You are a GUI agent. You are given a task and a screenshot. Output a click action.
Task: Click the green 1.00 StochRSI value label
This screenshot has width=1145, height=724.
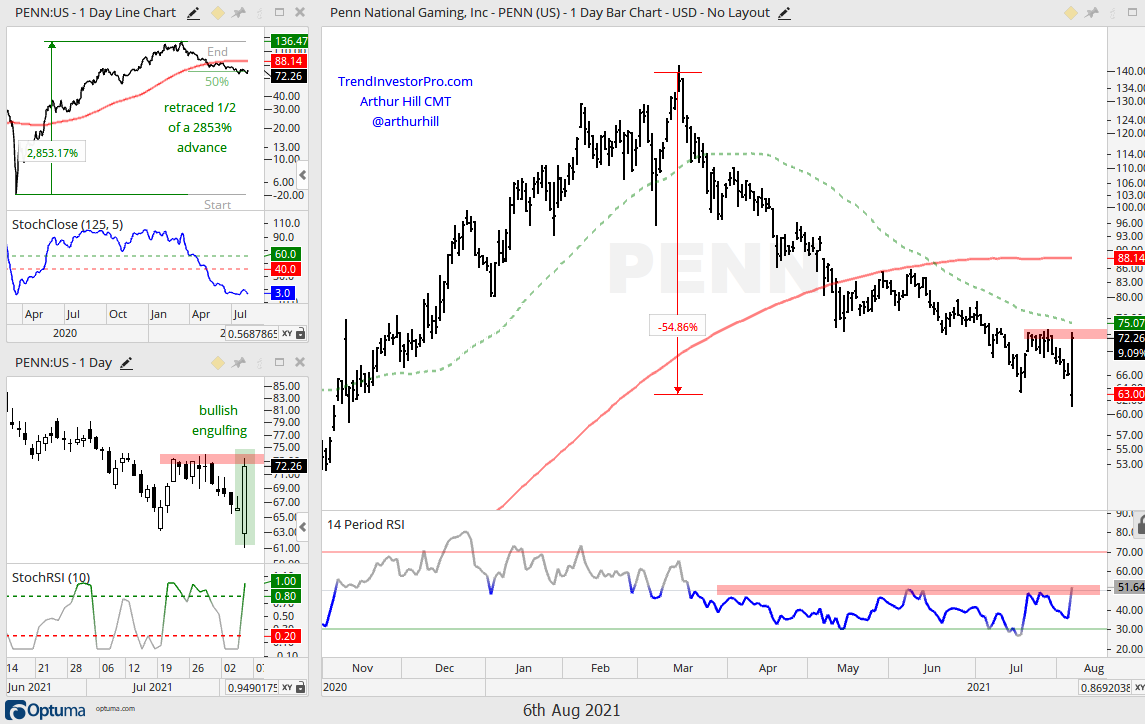pos(285,582)
